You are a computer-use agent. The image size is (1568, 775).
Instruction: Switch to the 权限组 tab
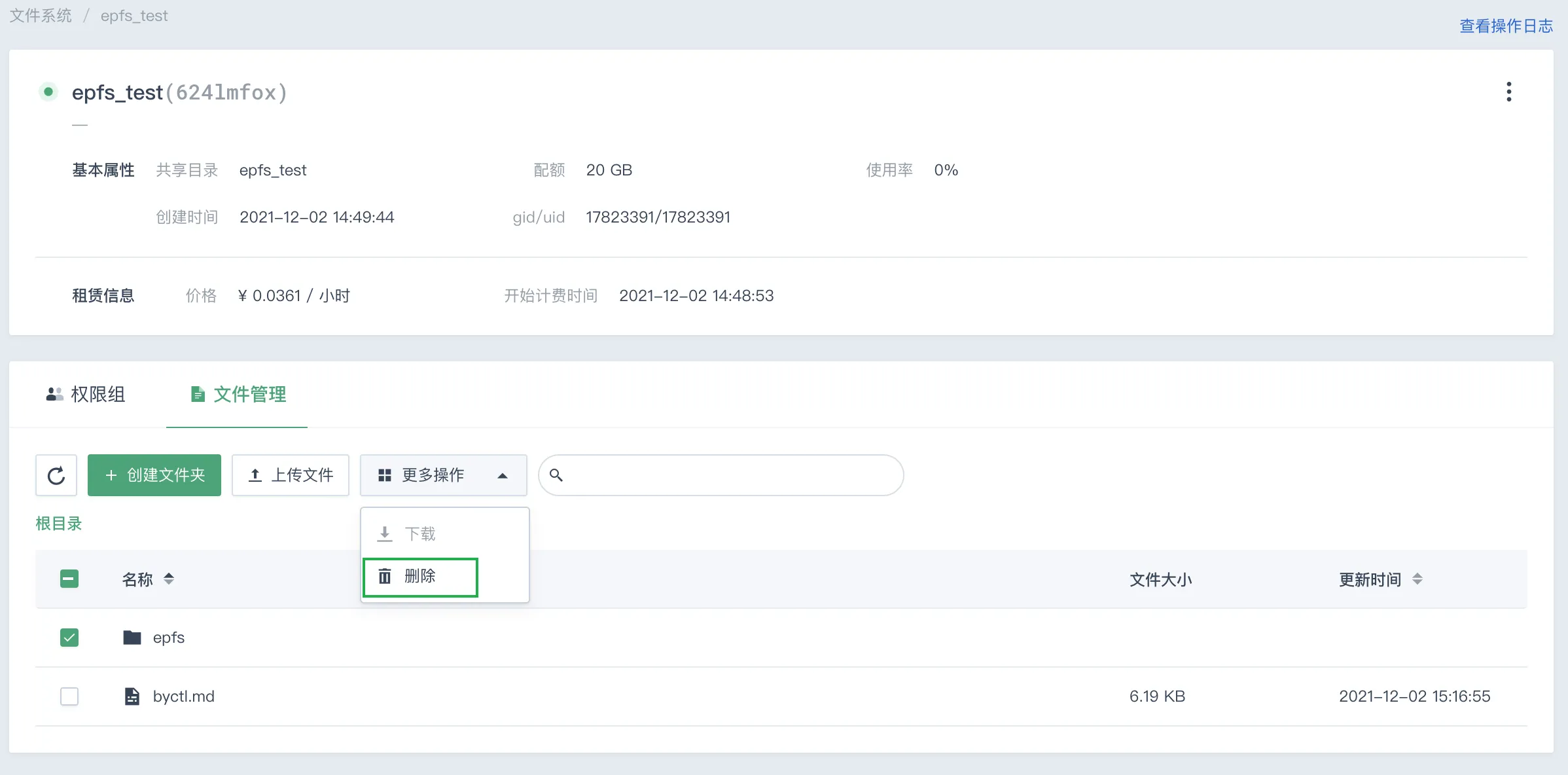pyautogui.click(x=86, y=394)
